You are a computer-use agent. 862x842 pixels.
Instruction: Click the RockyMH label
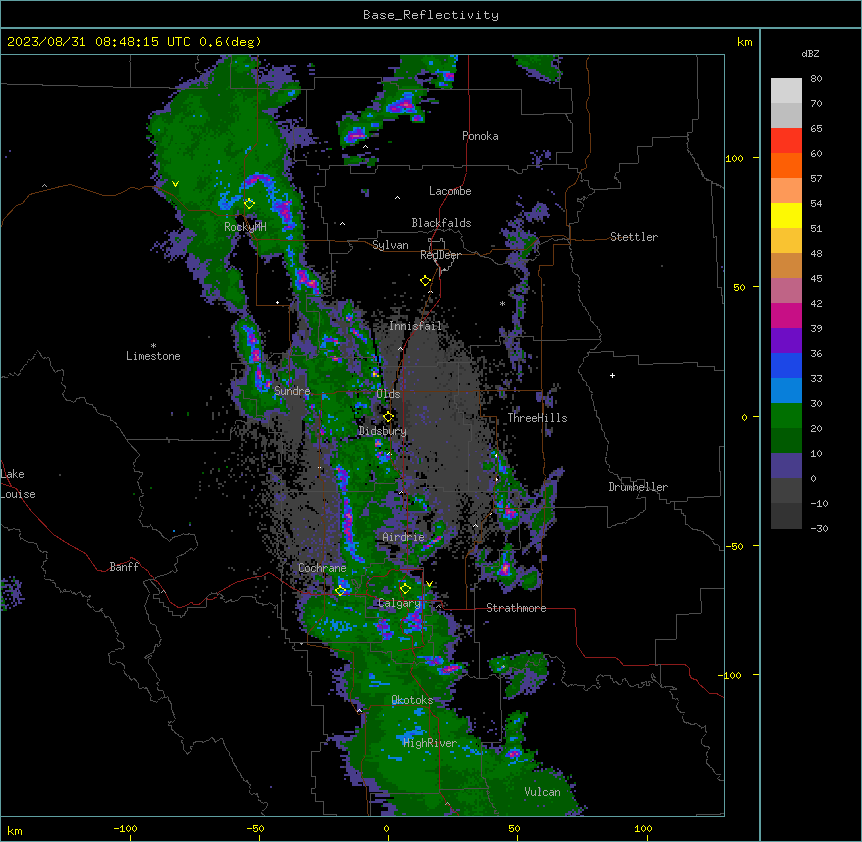(245, 227)
